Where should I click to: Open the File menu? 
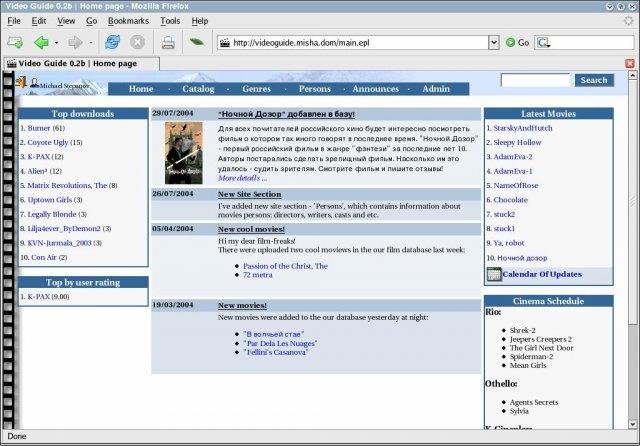coord(14,21)
